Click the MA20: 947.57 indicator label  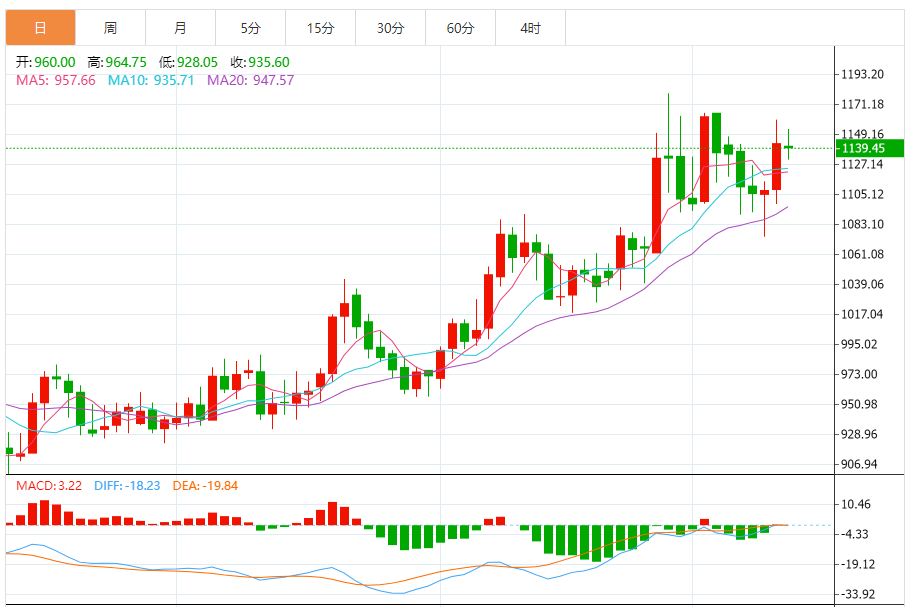point(250,80)
